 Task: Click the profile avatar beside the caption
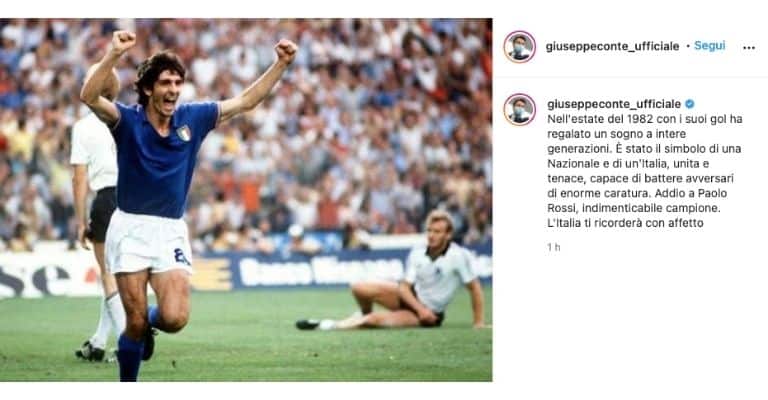[x=519, y=109]
